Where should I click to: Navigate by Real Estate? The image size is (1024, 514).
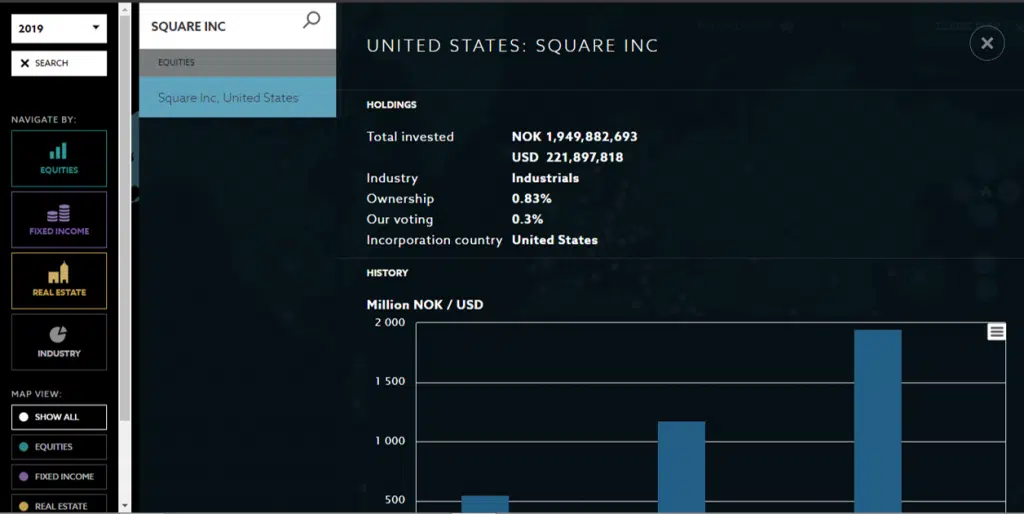(59, 281)
